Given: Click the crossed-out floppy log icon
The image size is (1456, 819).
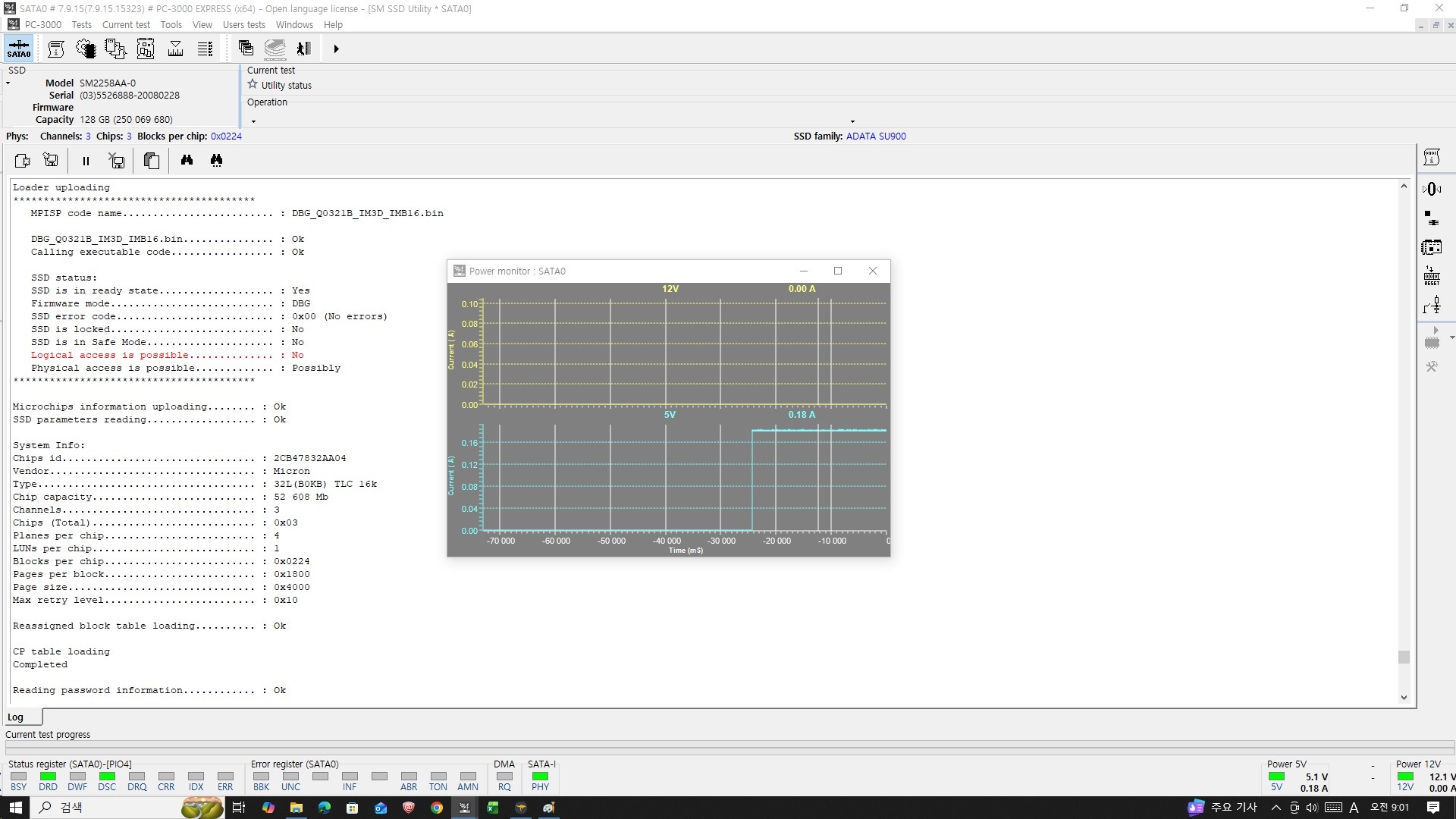Looking at the screenshot, I should (116, 160).
